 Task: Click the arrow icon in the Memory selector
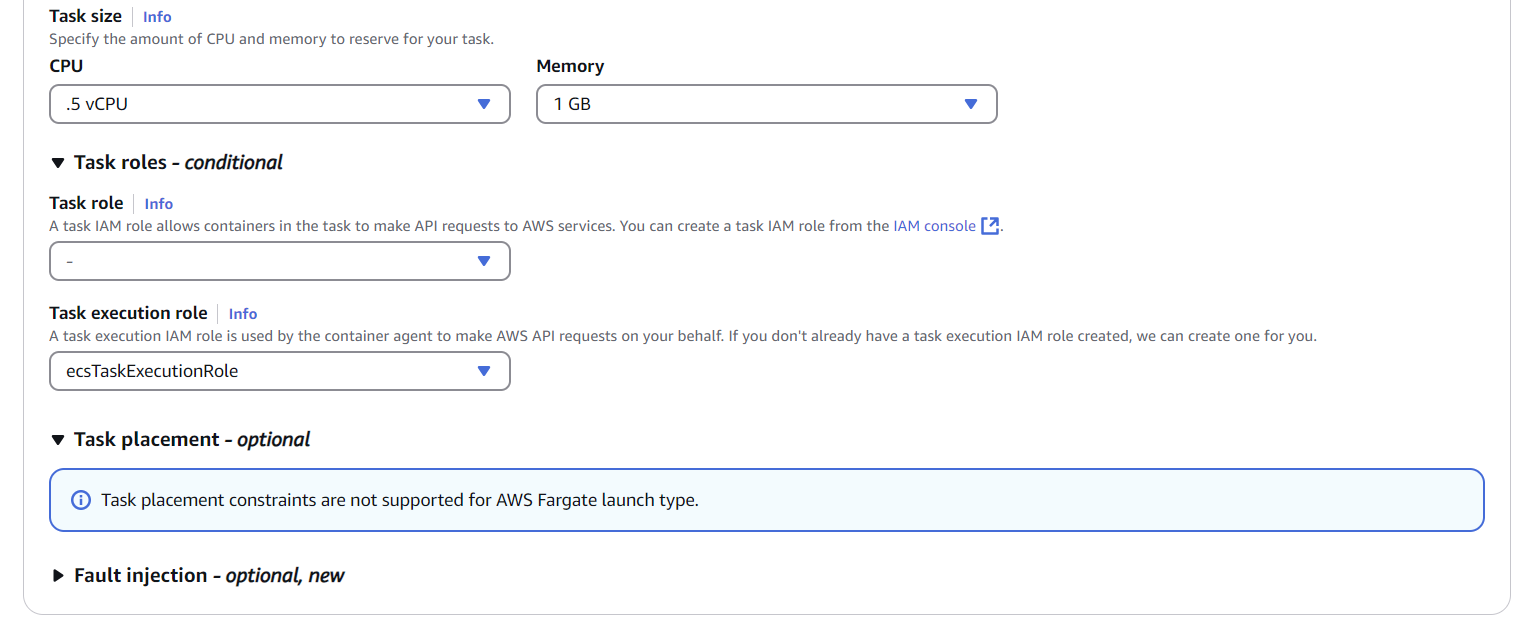click(x=970, y=104)
